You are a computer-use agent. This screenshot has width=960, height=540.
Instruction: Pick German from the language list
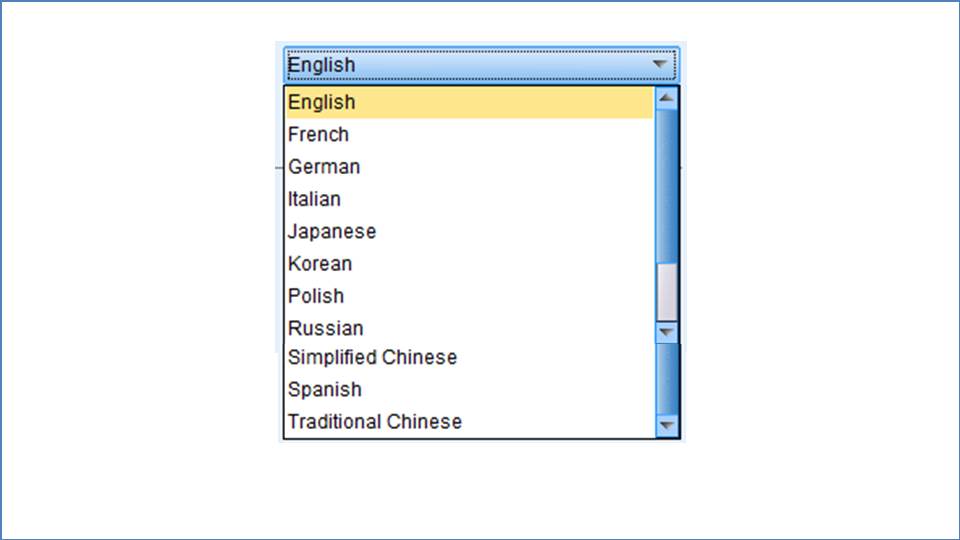470,167
